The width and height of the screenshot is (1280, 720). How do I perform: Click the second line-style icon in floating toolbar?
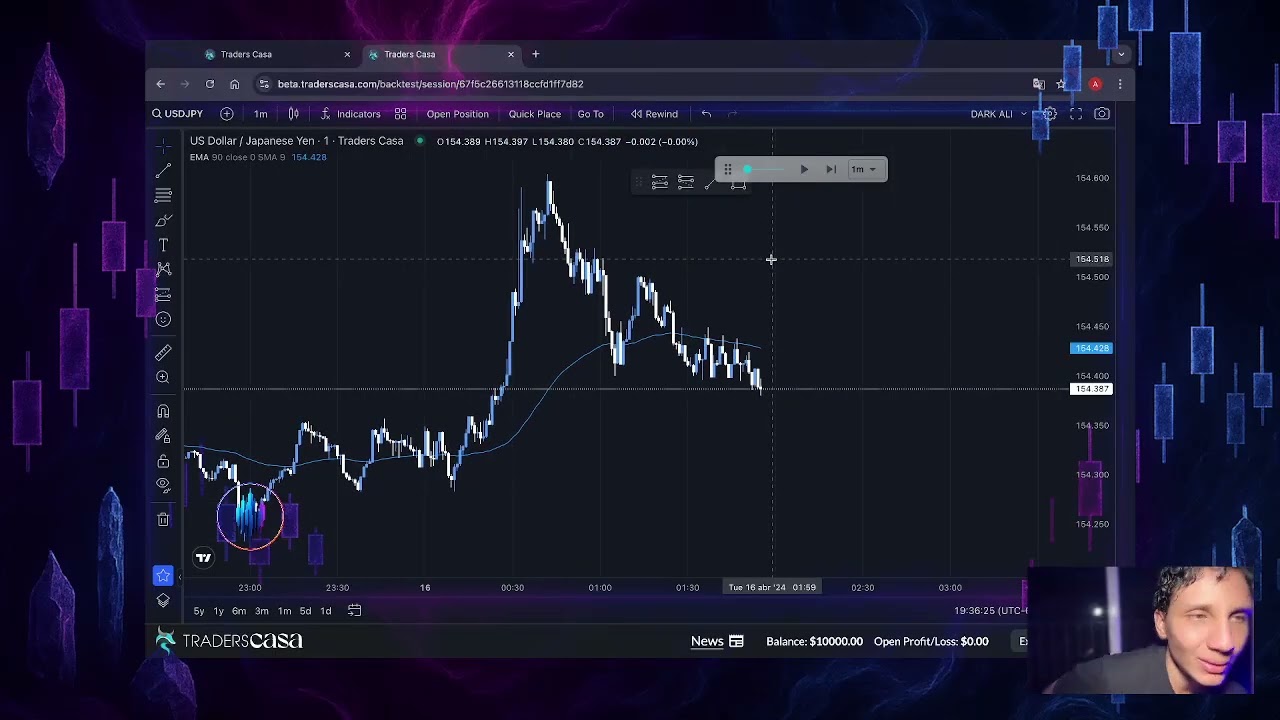pyautogui.click(x=686, y=182)
